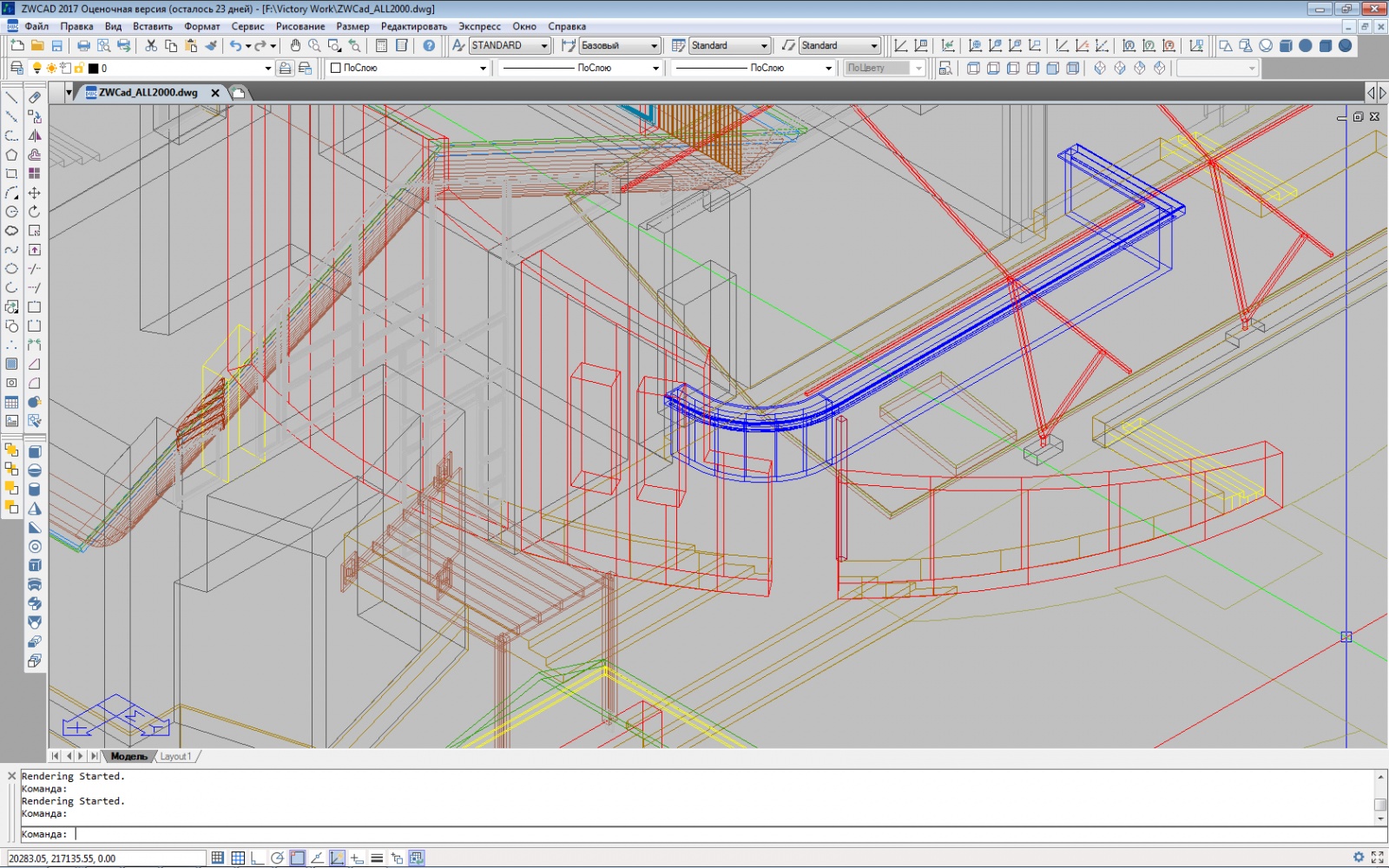The image size is (1389, 868).
Task: Open the layer selection dropdown
Action: point(267,69)
